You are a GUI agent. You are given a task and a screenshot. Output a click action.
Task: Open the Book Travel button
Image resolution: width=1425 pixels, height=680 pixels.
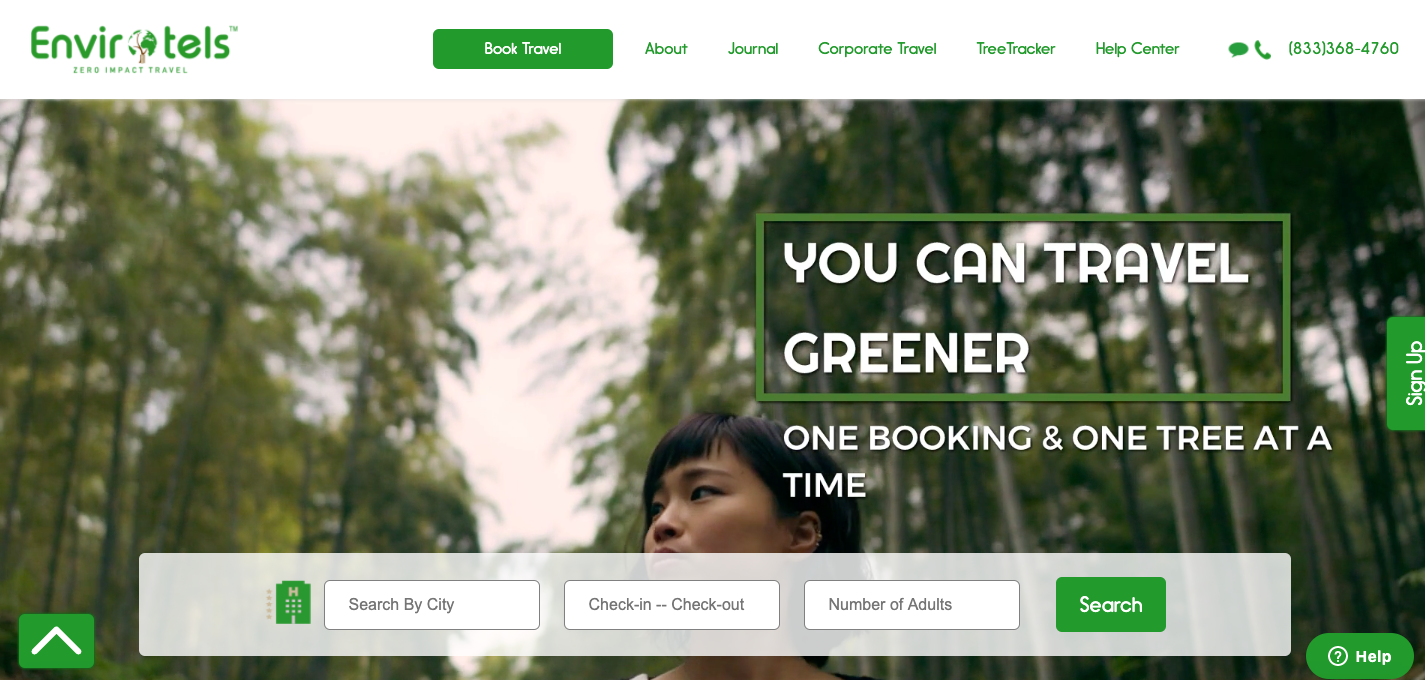coord(523,49)
